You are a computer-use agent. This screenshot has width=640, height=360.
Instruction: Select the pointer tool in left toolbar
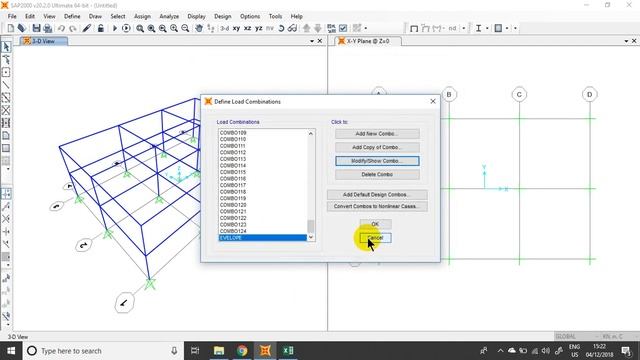(x=6, y=47)
